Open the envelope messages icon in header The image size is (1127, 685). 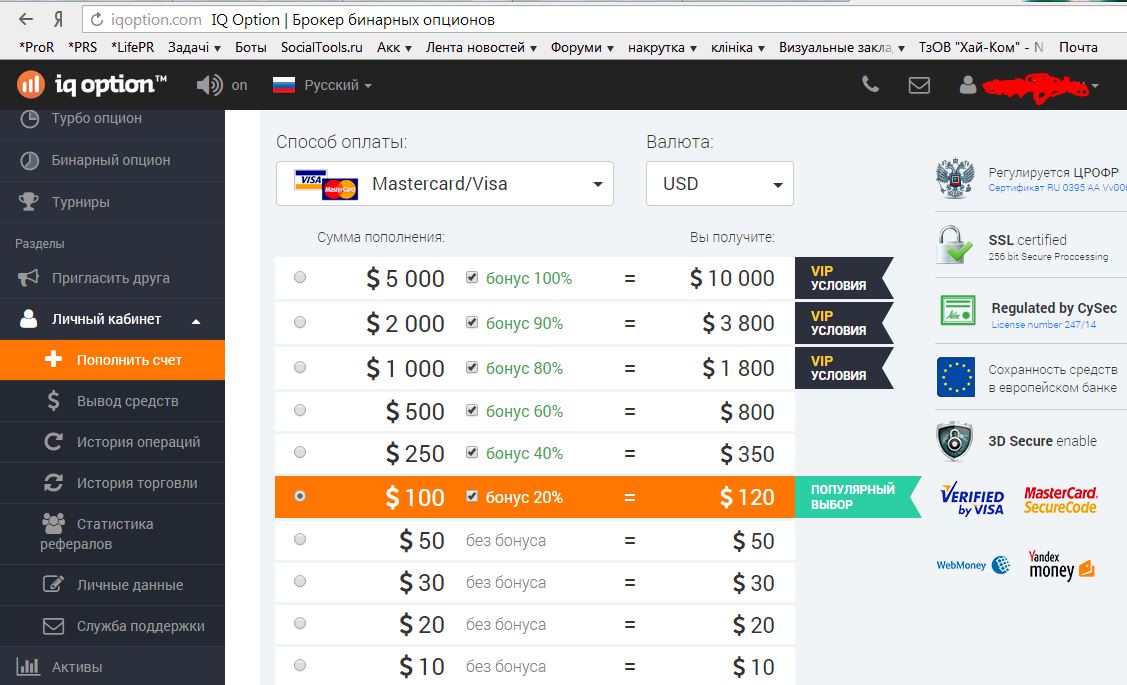(x=919, y=85)
